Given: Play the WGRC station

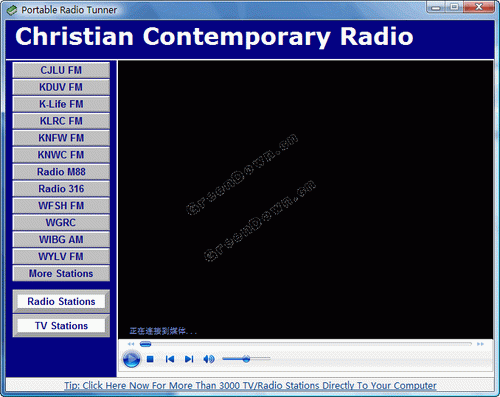Looking at the screenshot, I should pos(61,223).
